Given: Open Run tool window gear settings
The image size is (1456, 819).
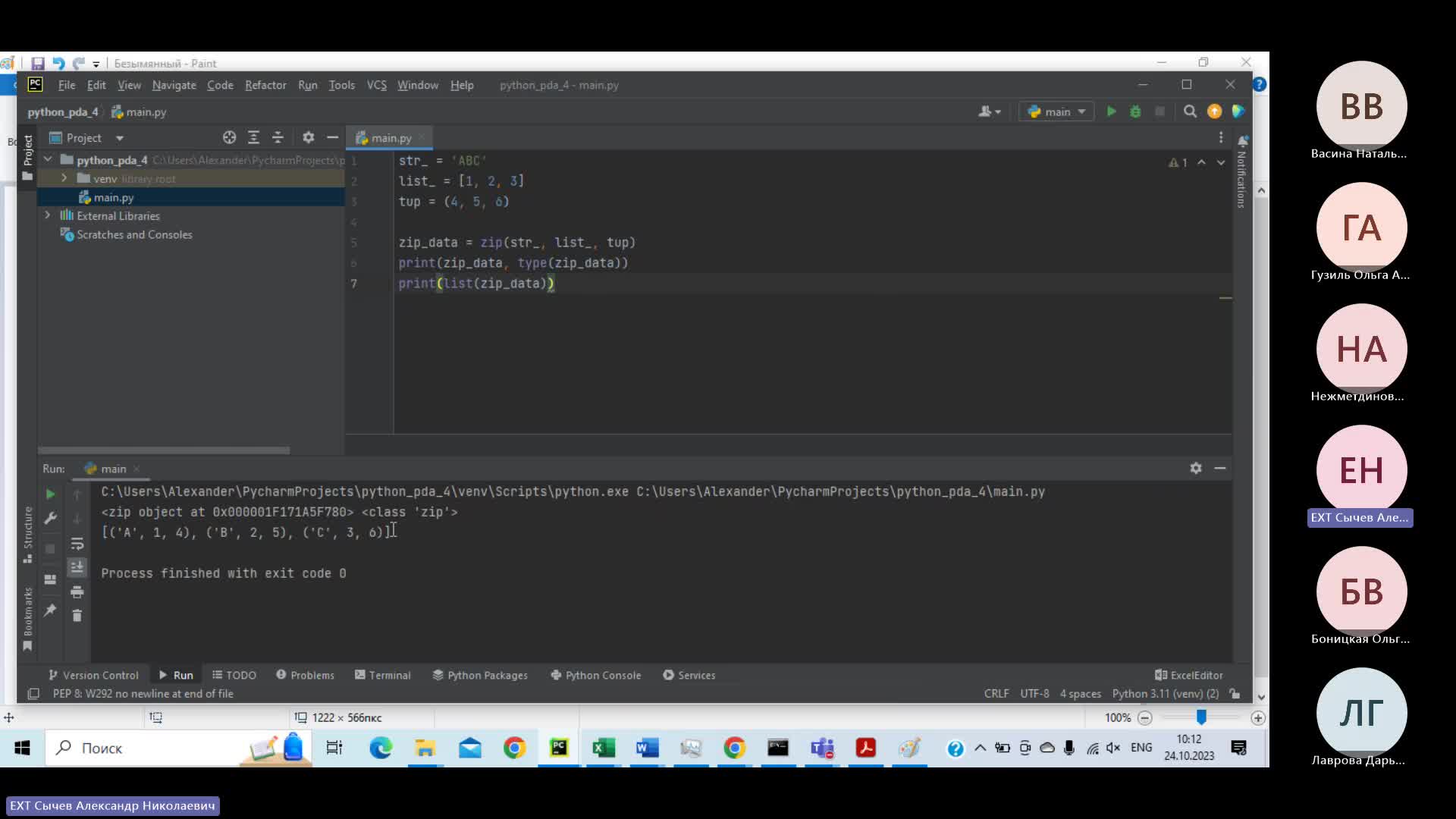Looking at the screenshot, I should point(1196,468).
